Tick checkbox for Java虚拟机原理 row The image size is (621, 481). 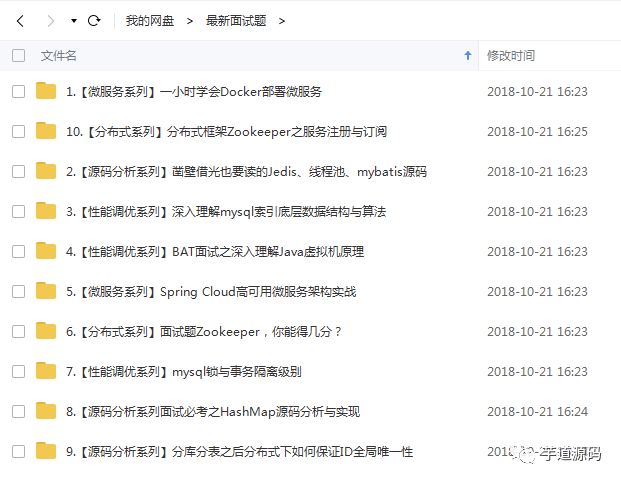pos(18,251)
